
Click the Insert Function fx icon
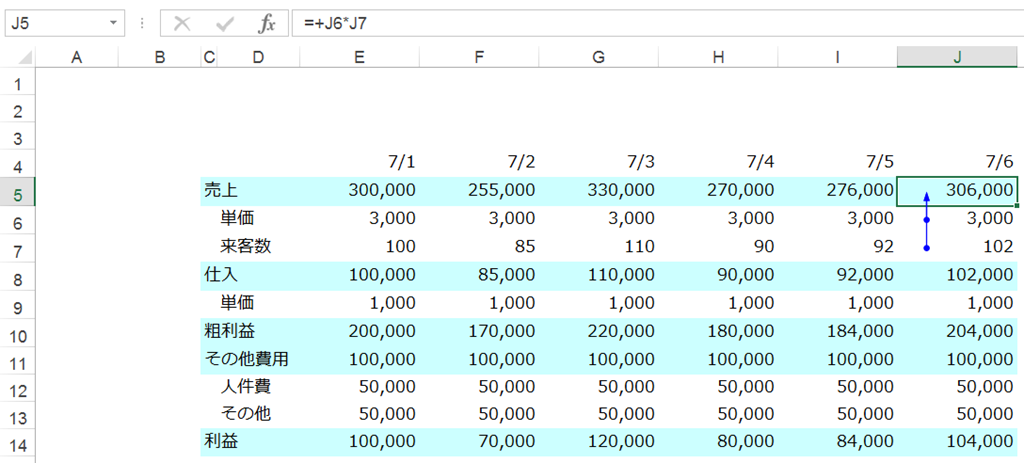266,24
